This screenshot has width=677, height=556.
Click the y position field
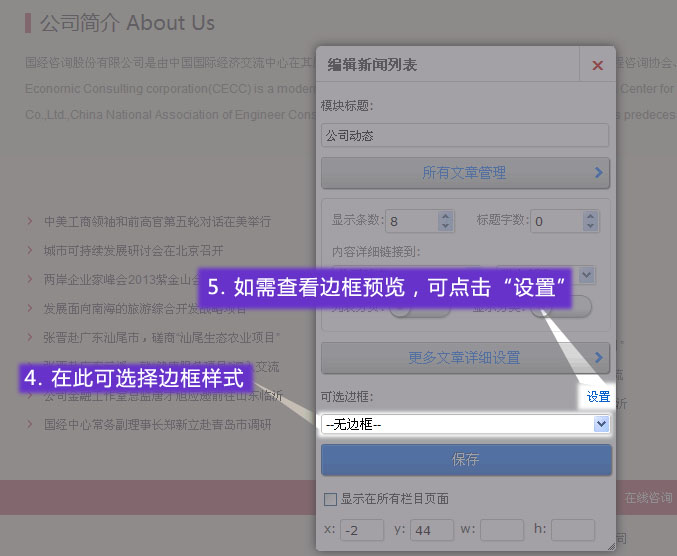pyautogui.click(x=432, y=530)
